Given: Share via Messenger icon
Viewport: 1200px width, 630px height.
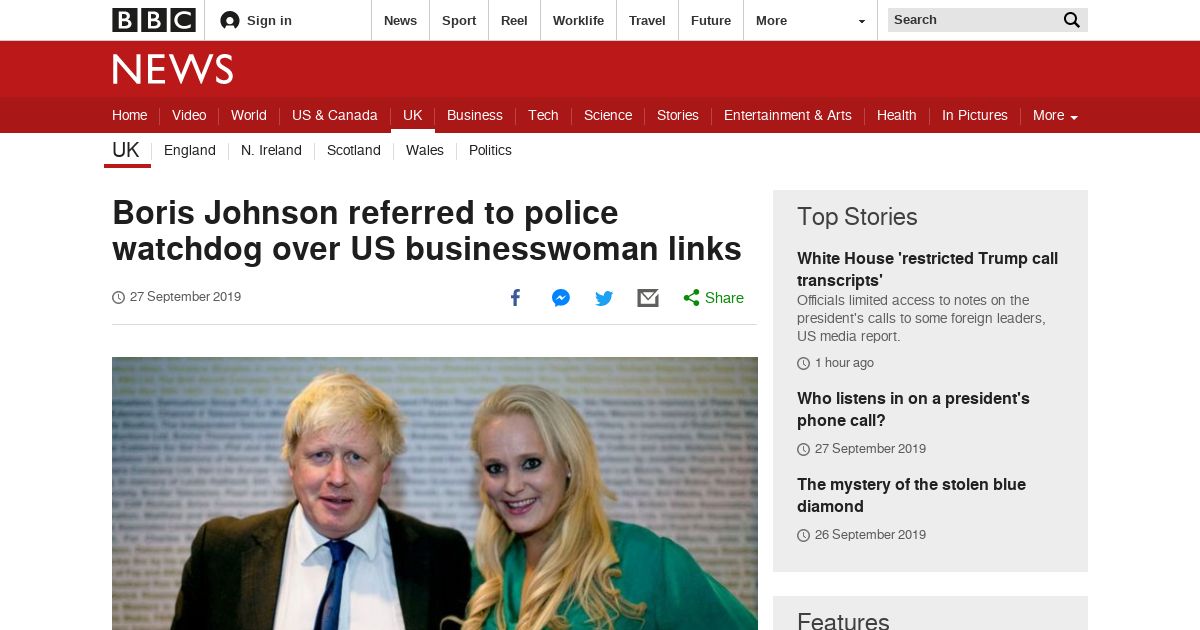Looking at the screenshot, I should click(561, 298).
